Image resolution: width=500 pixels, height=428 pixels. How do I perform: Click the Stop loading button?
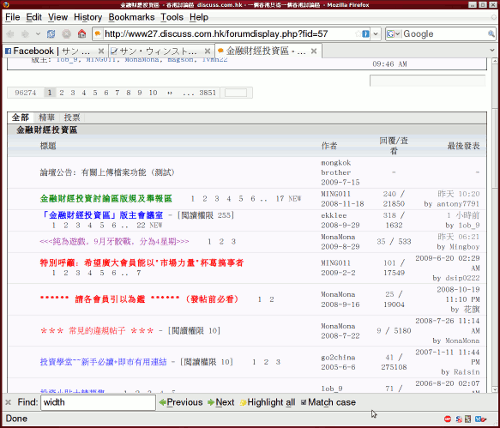point(67,34)
